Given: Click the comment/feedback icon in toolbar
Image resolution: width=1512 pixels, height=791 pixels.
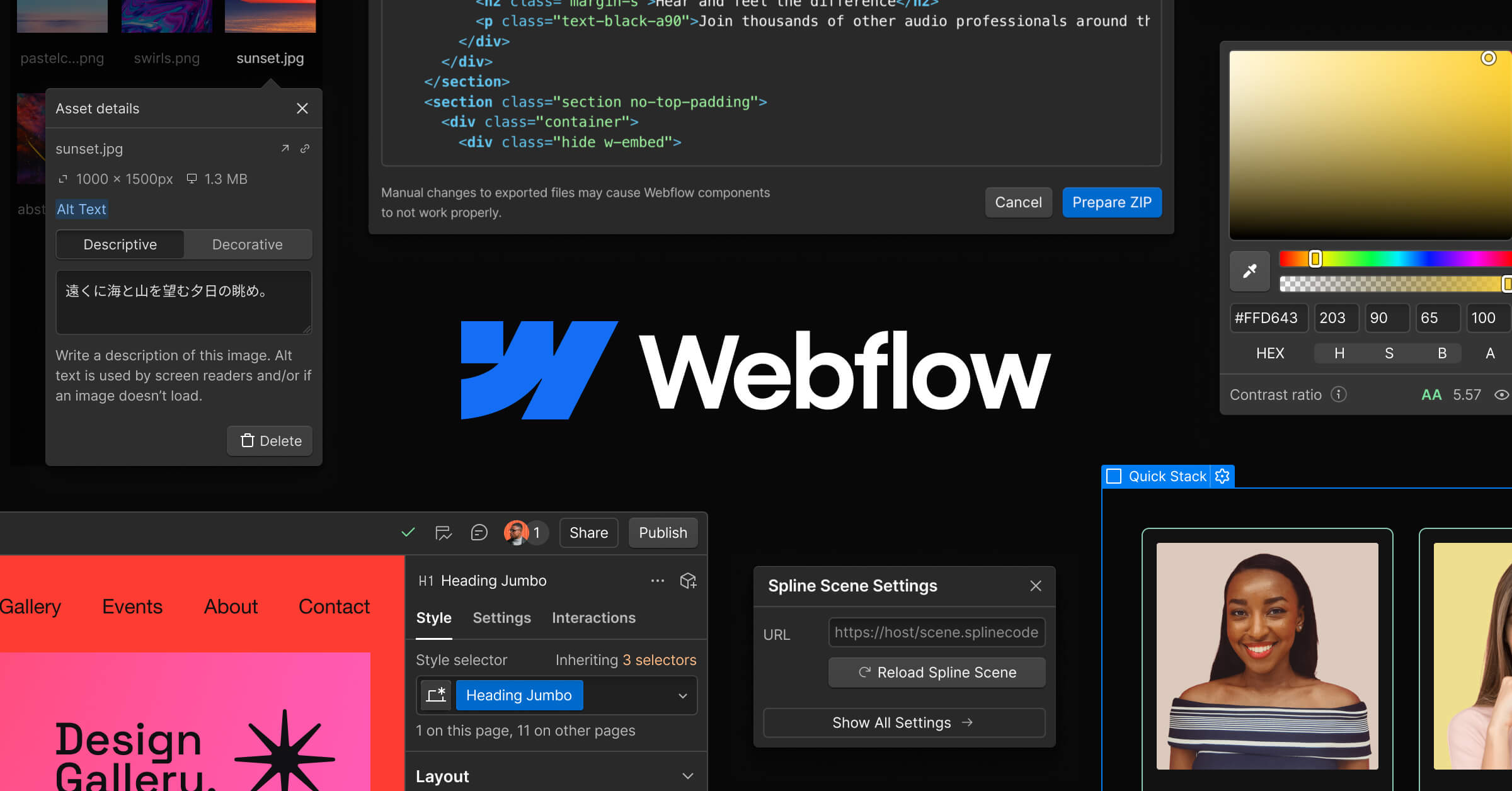Looking at the screenshot, I should (479, 532).
